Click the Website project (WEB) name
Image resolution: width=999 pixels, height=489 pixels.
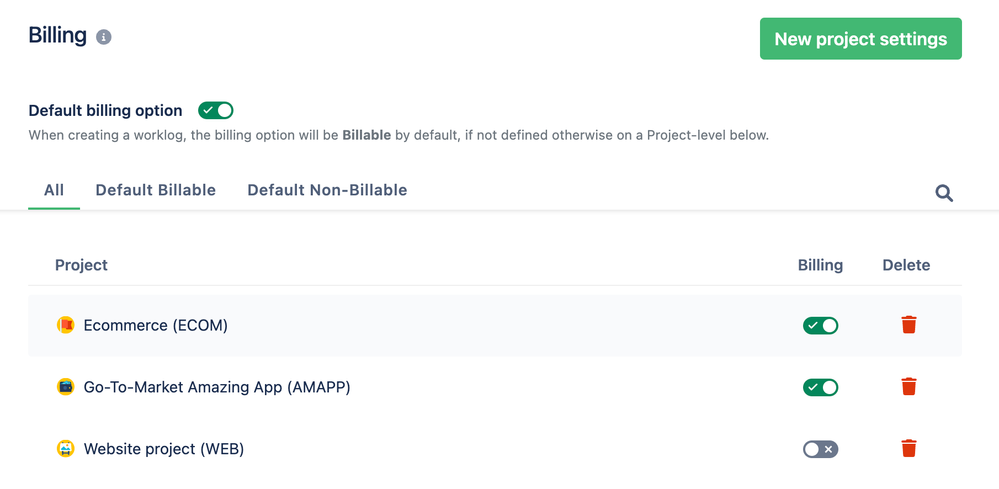[164, 449]
